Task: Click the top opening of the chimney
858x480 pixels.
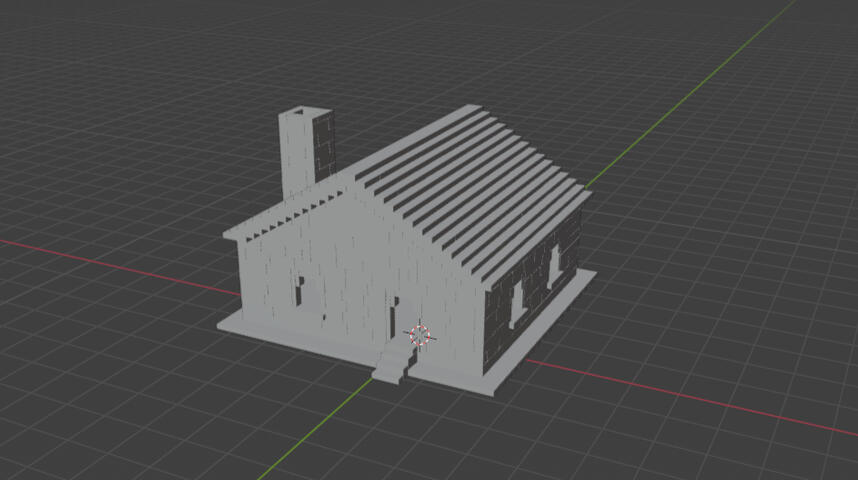Action: click(305, 113)
